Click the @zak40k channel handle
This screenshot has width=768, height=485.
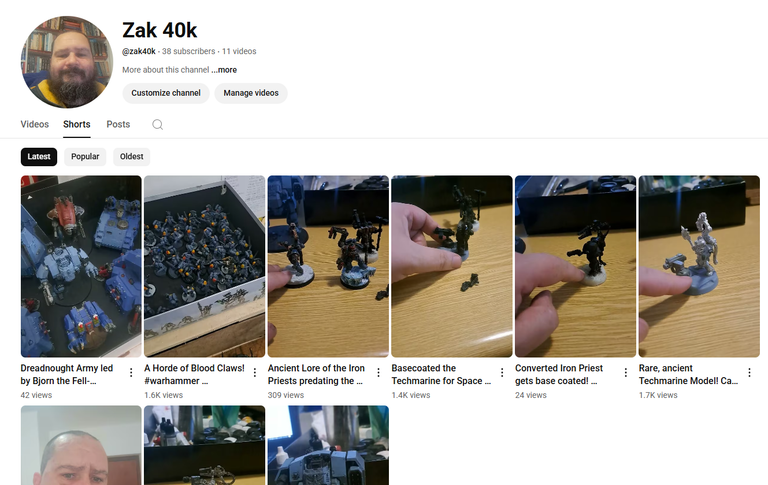139,51
